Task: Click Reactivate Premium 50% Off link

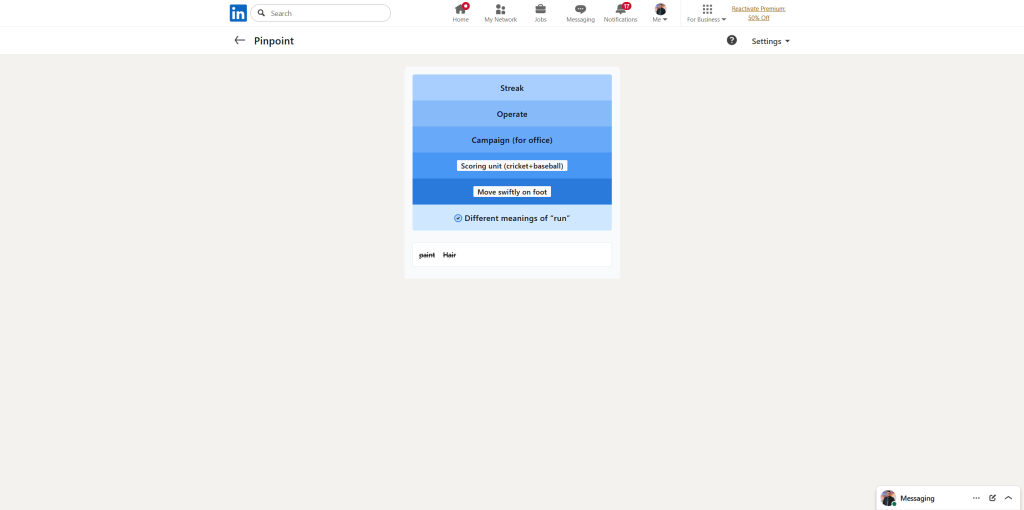Action: click(758, 13)
